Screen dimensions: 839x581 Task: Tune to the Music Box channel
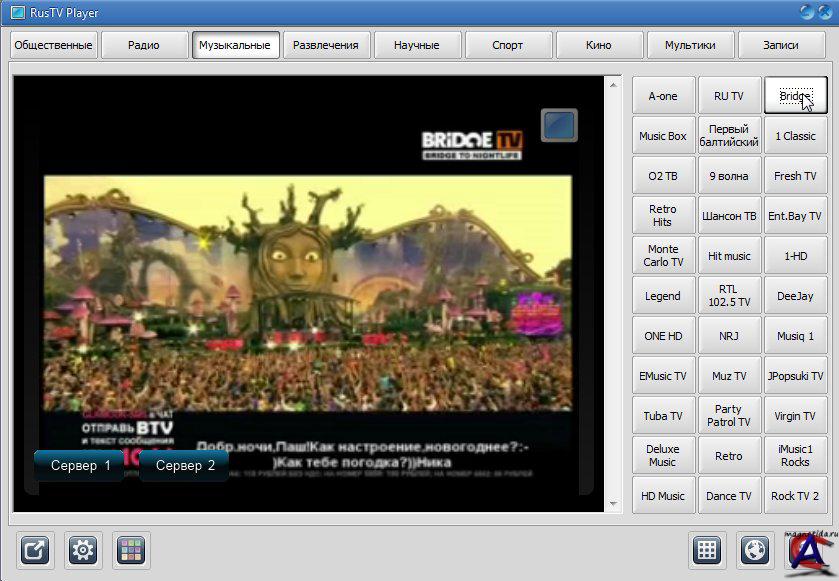663,136
